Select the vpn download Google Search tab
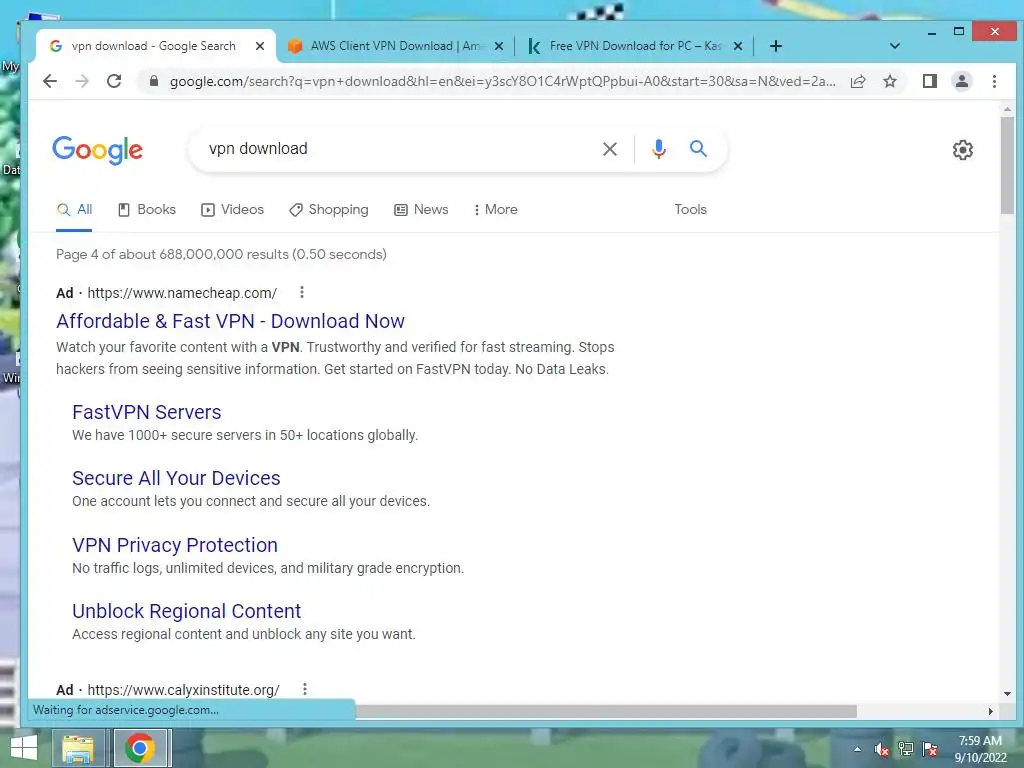Screen dimensions: 1024x768 (153, 46)
